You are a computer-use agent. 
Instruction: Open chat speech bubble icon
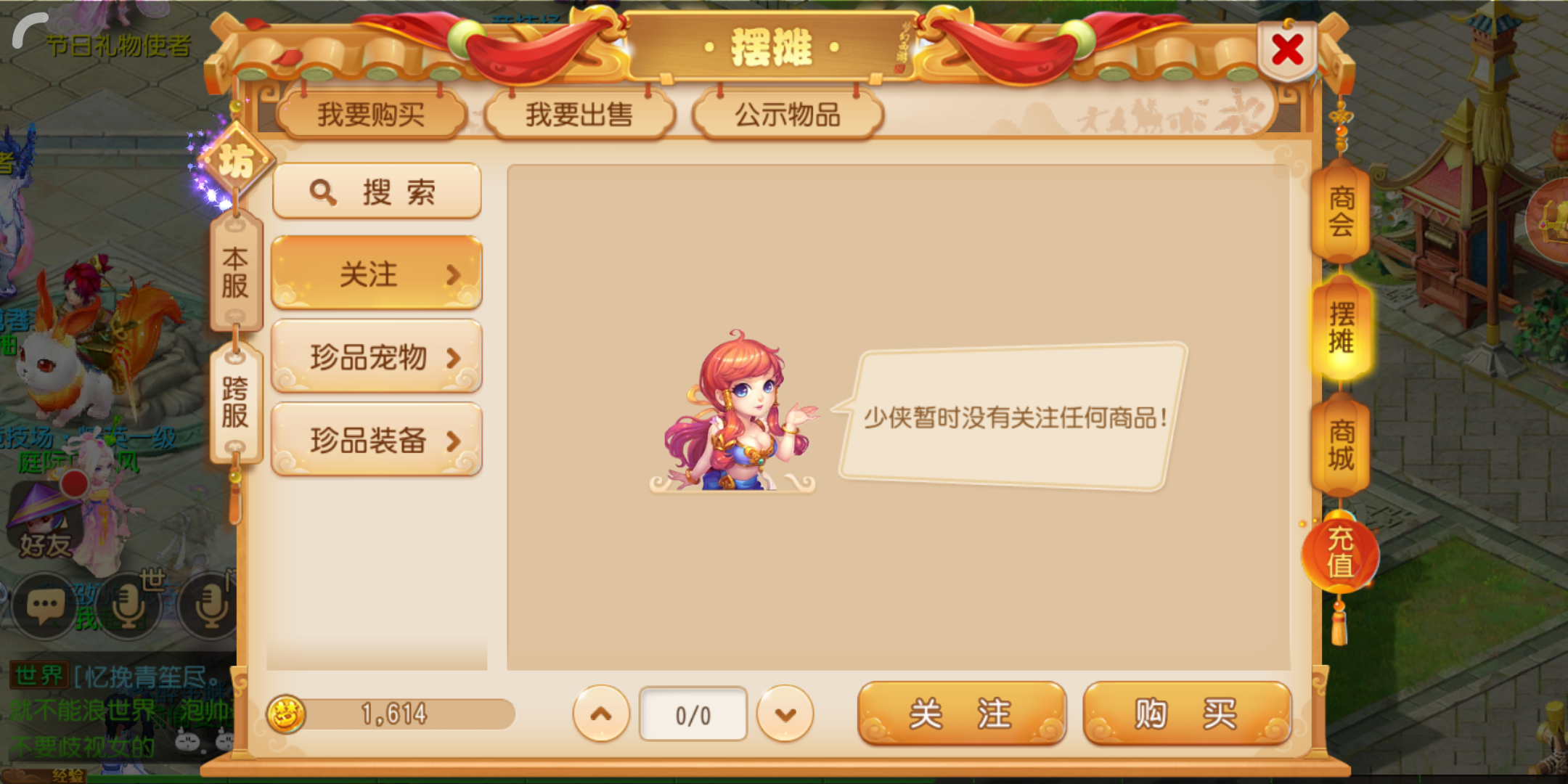(x=45, y=605)
